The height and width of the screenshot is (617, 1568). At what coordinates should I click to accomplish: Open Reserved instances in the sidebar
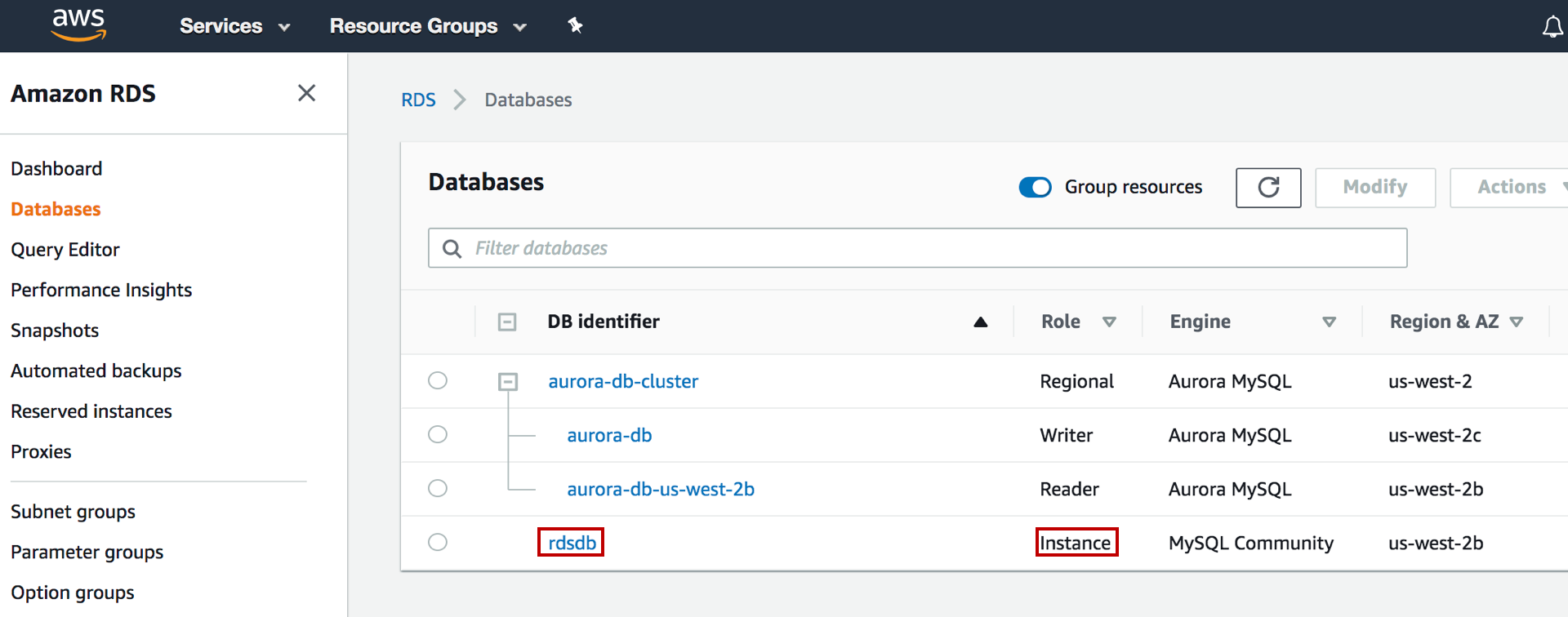pyautogui.click(x=91, y=411)
